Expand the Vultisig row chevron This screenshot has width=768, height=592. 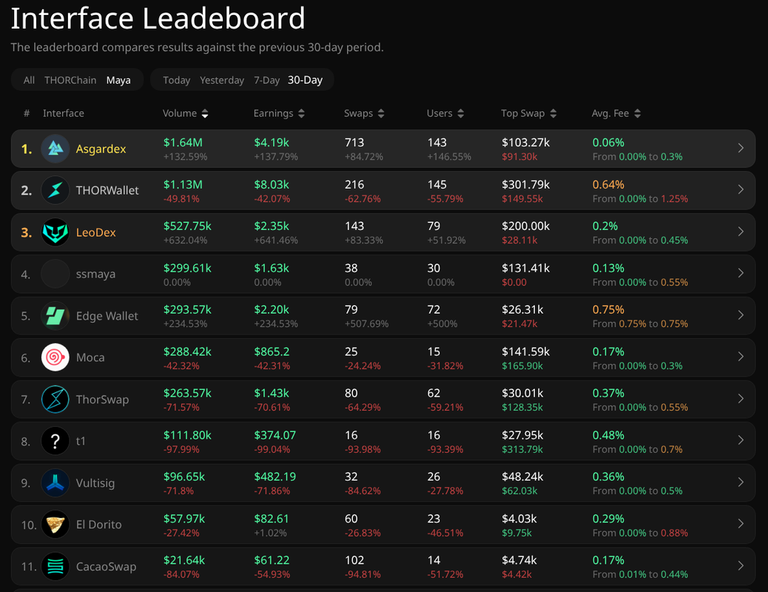(741, 482)
